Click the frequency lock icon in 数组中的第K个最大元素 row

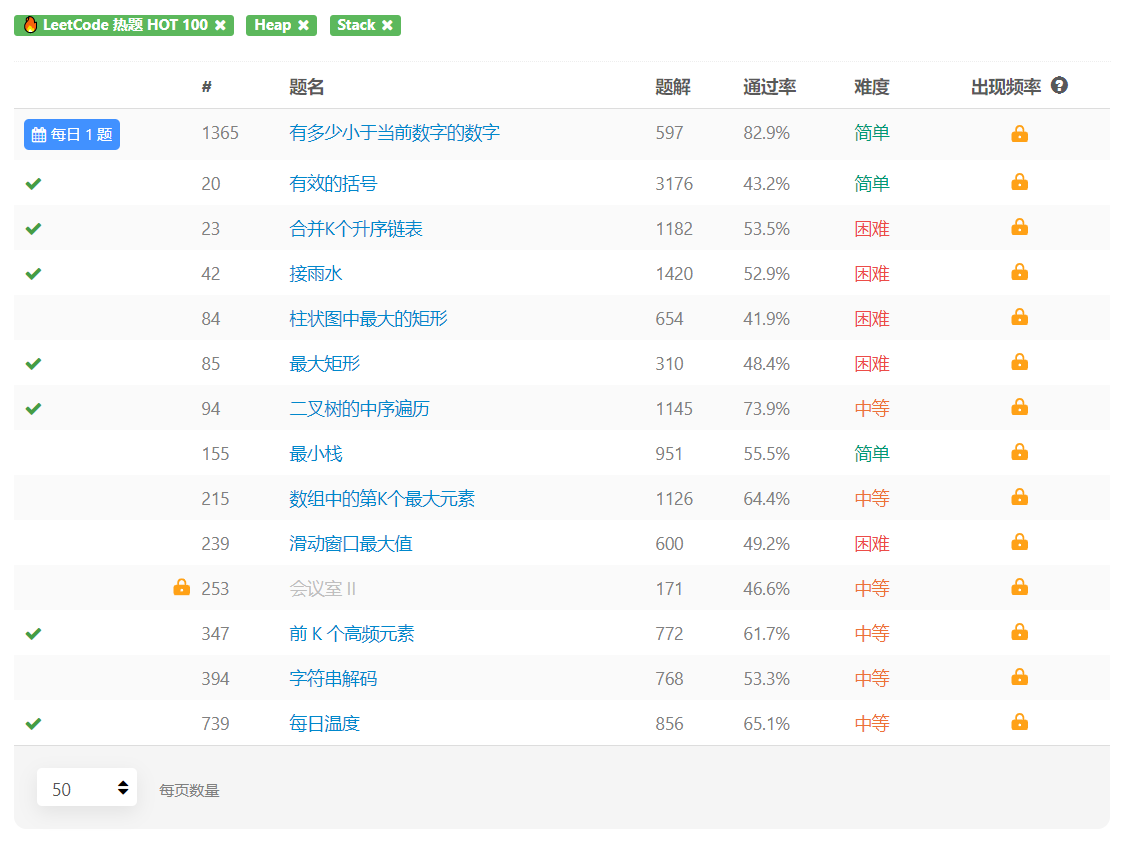(x=1019, y=497)
